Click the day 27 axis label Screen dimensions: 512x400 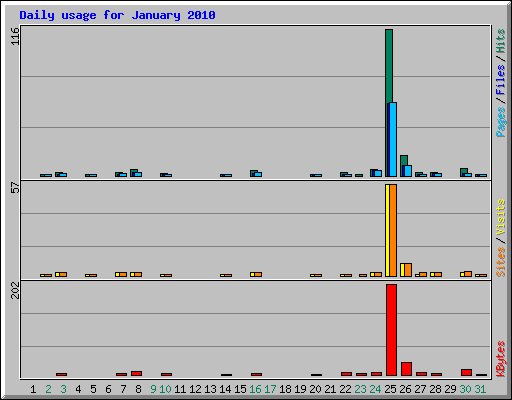point(420,389)
